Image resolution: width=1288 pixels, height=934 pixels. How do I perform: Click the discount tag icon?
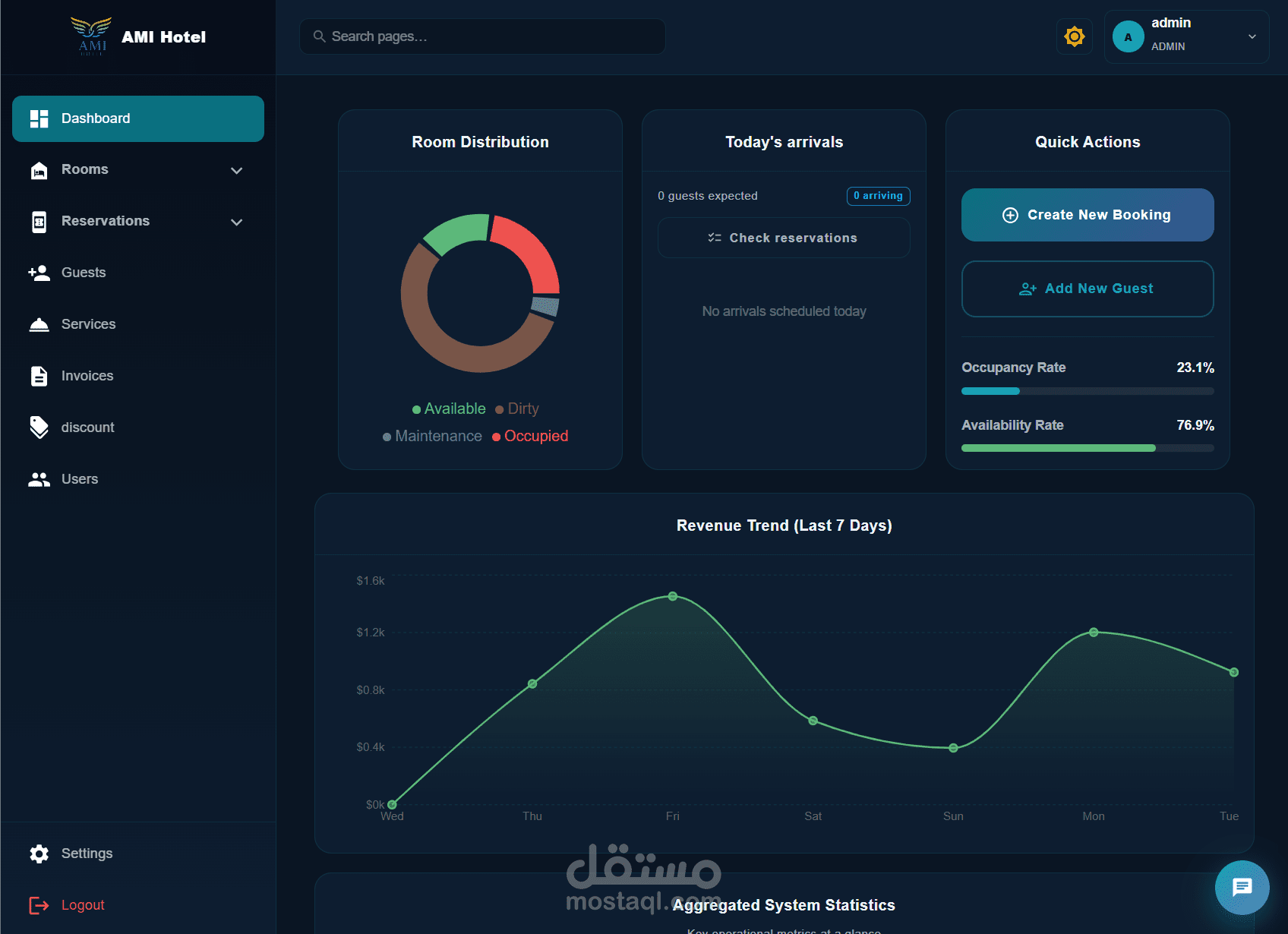point(39,428)
